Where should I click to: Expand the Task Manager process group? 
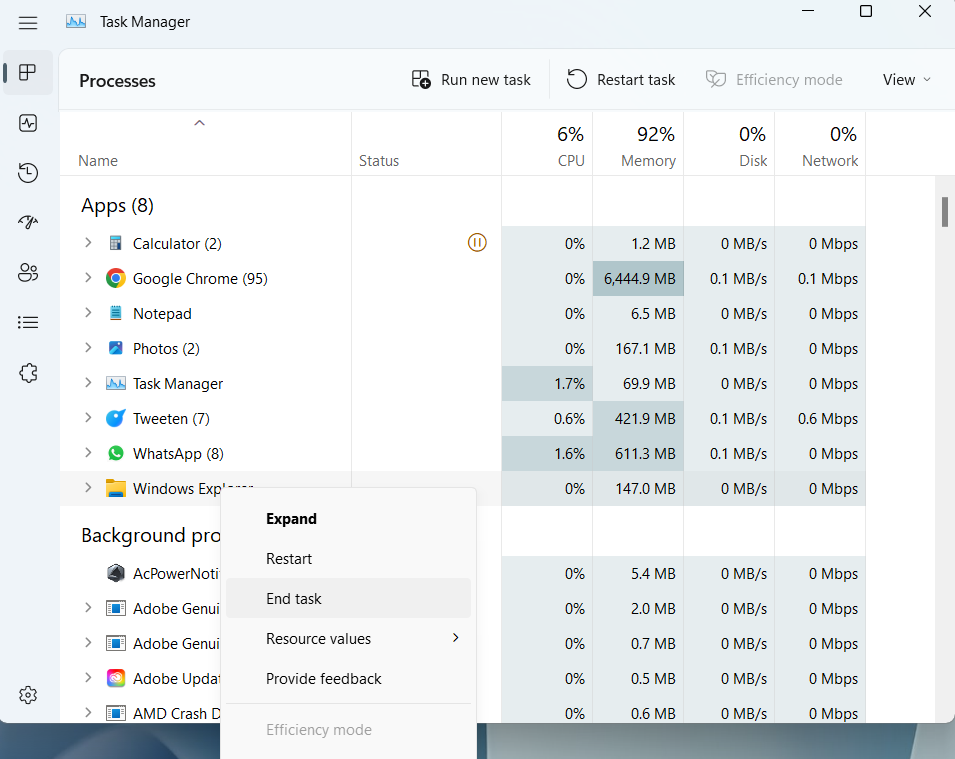pos(88,383)
